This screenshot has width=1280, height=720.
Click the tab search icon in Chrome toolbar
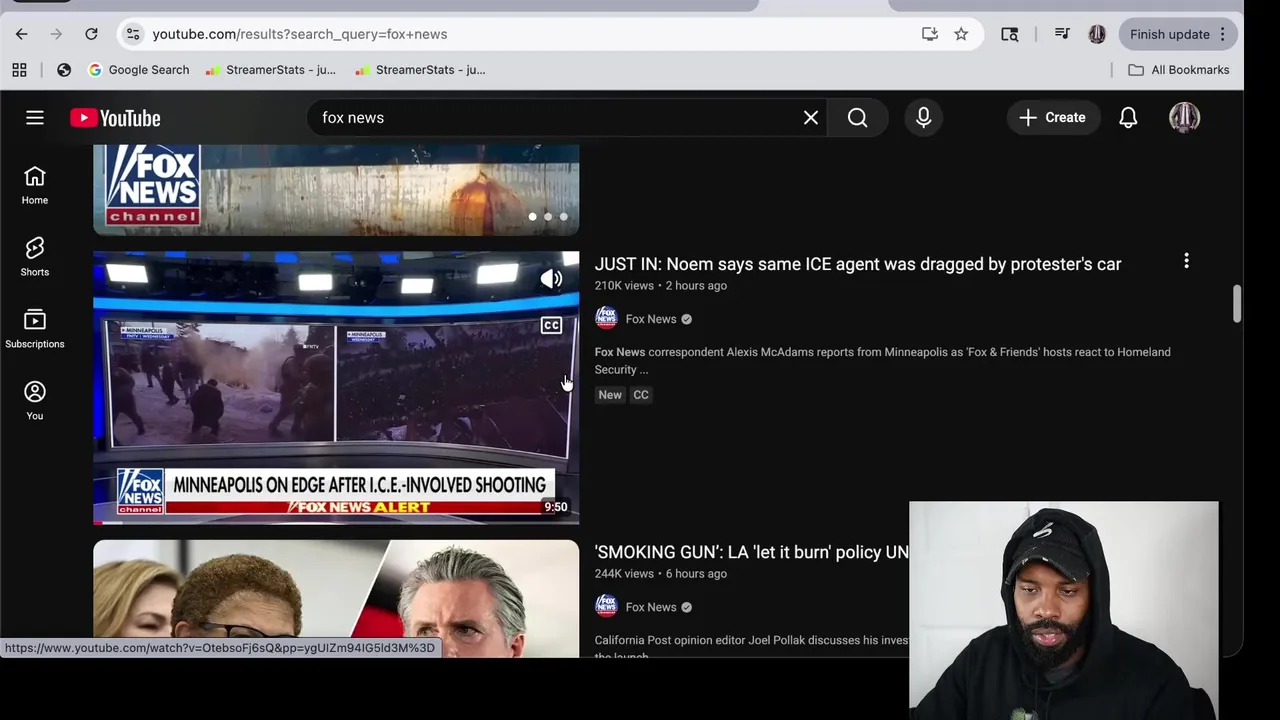[1010, 34]
